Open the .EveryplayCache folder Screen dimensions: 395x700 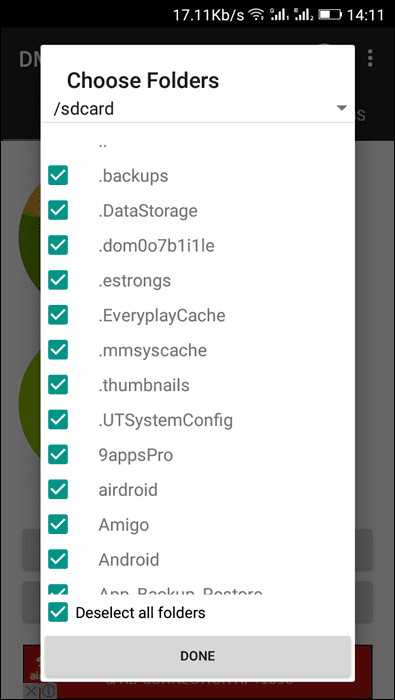click(162, 315)
